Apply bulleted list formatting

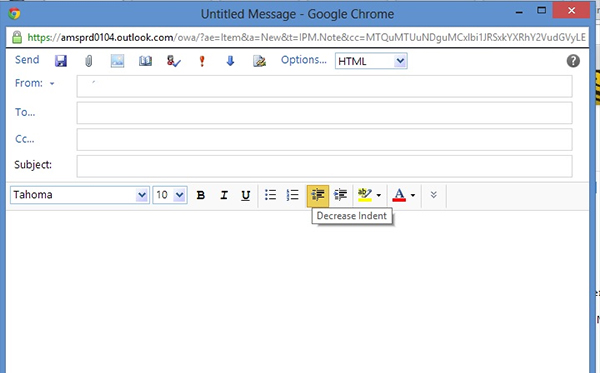(x=271, y=195)
